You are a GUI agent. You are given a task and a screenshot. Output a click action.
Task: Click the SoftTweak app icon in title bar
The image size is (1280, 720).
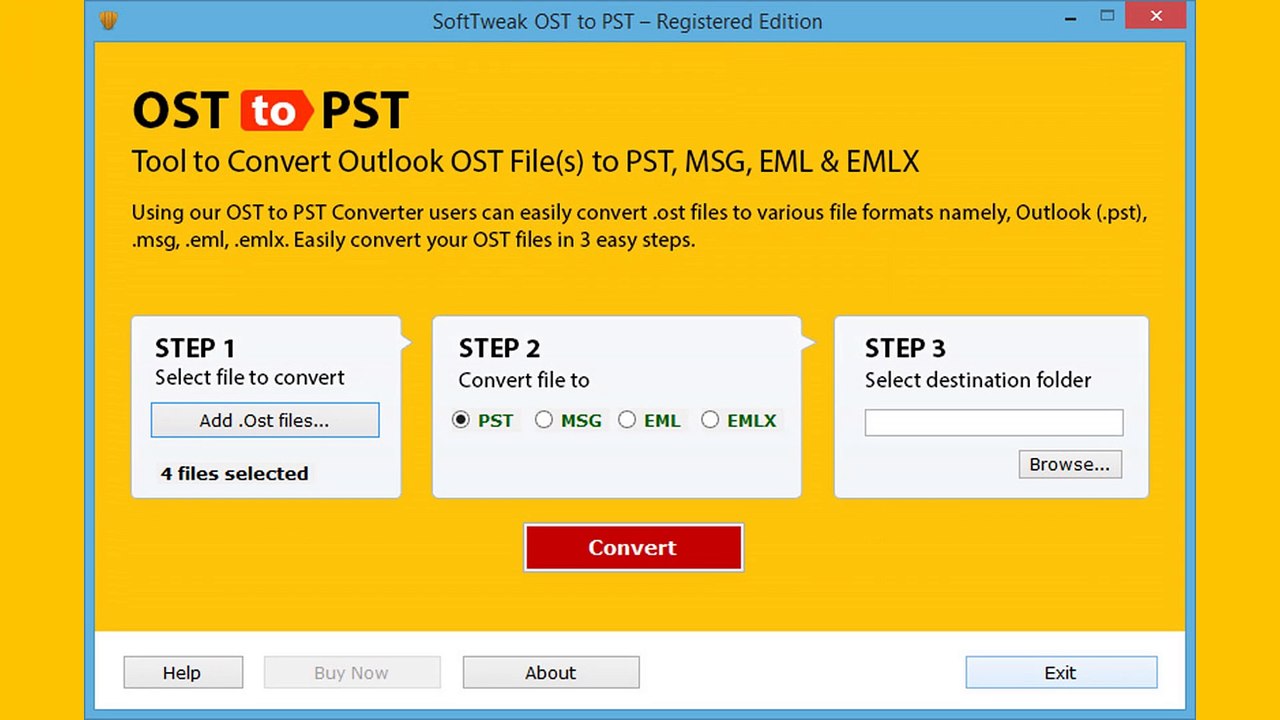click(109, 21)
